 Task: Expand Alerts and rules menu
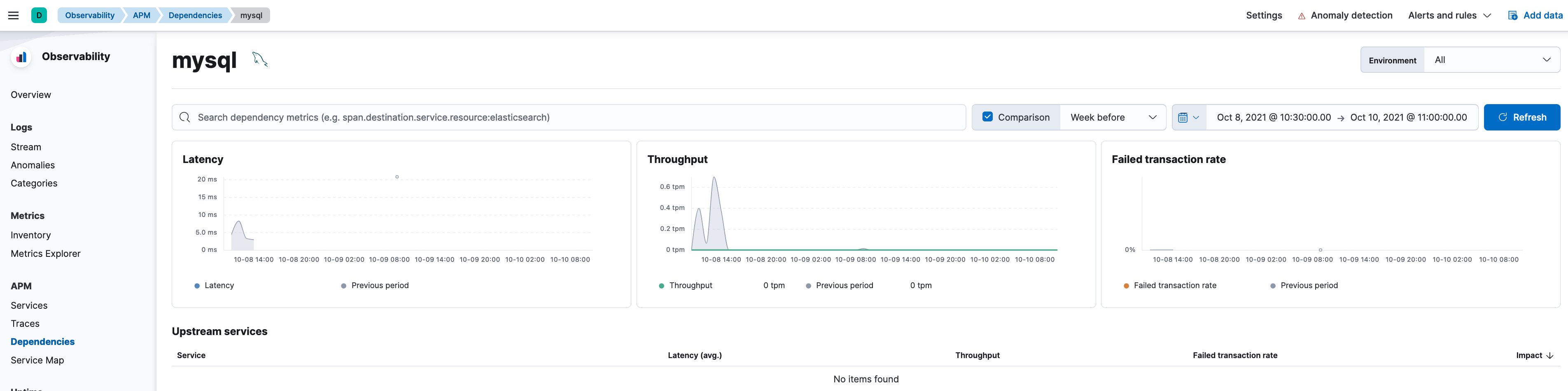(1449, 15)
